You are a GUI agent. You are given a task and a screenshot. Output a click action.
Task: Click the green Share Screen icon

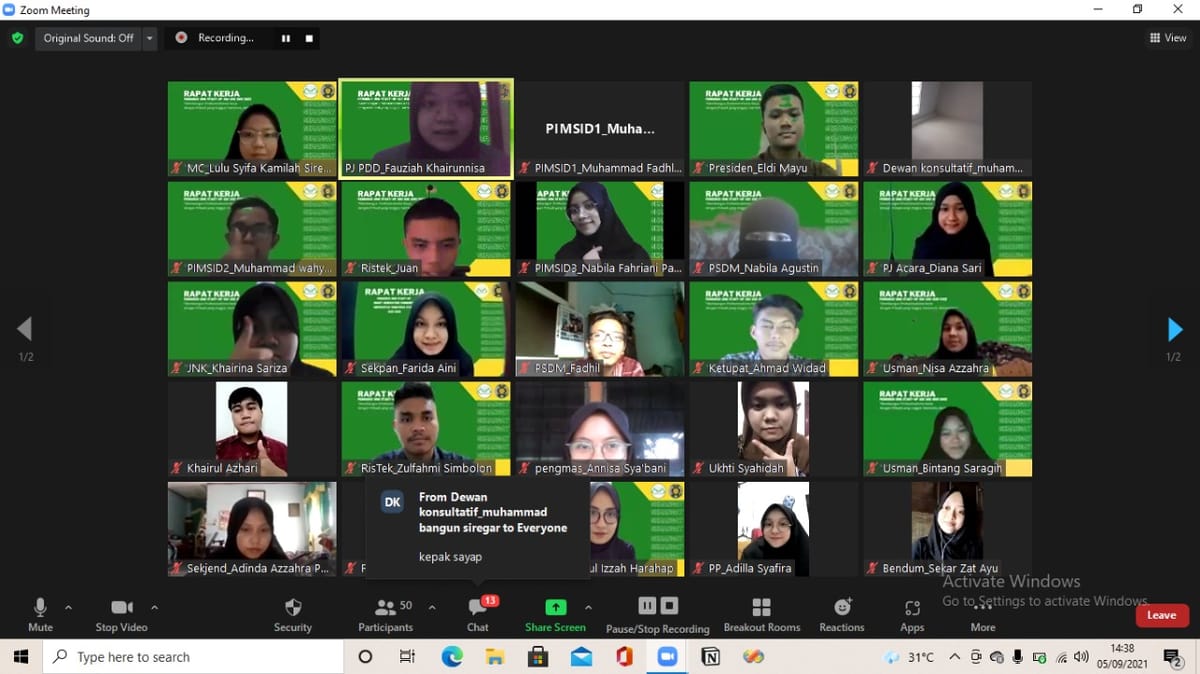pos(555,607)
